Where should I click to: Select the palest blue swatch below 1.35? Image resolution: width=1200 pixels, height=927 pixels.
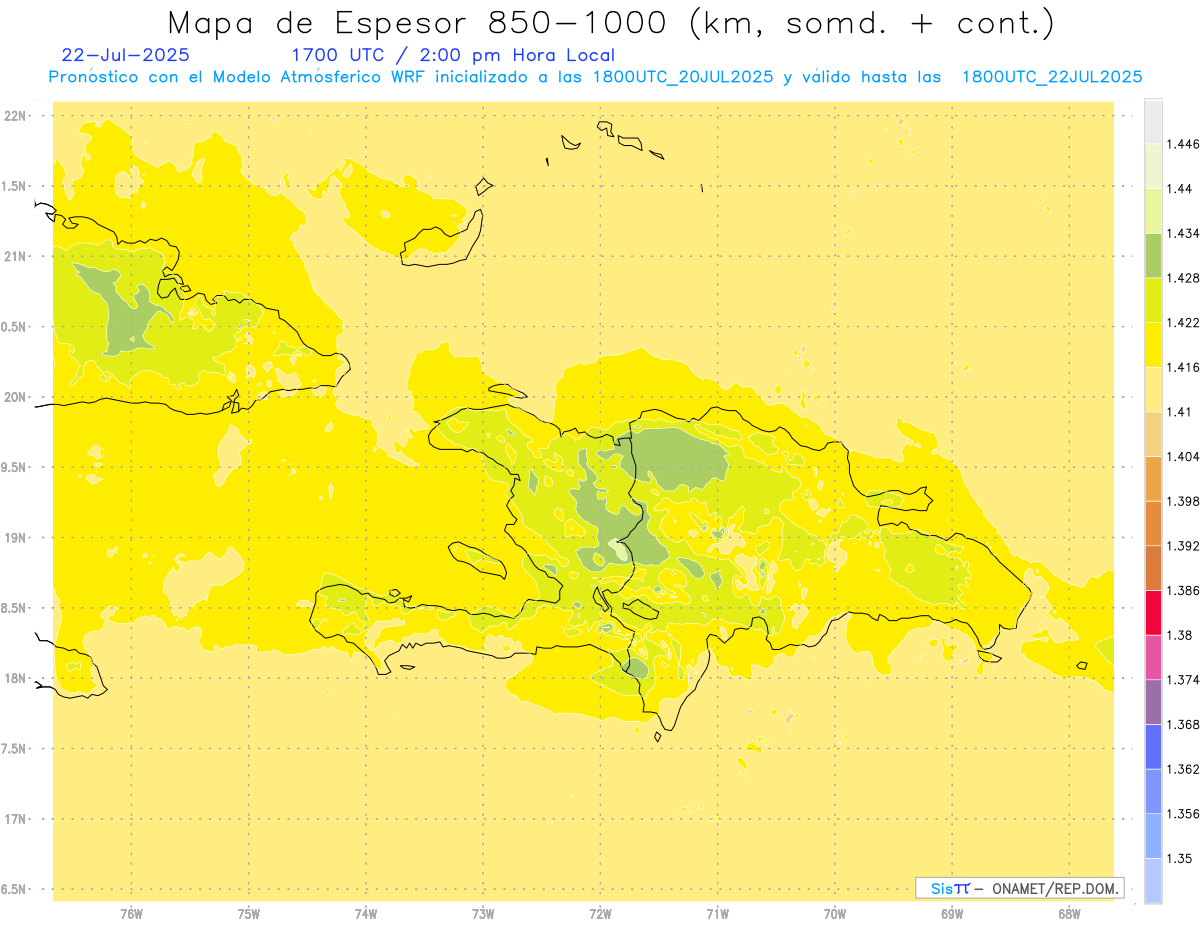[1153, 880]
